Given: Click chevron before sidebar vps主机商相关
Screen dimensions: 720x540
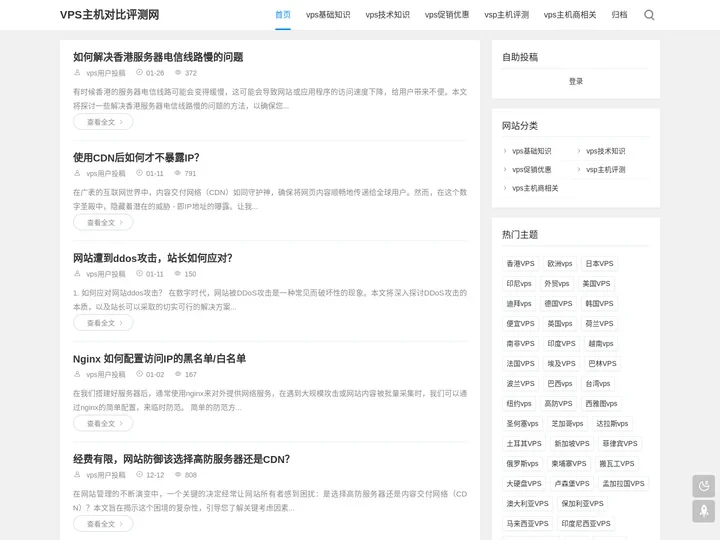Looking at the screenshot, I should (x=505, y=188).
